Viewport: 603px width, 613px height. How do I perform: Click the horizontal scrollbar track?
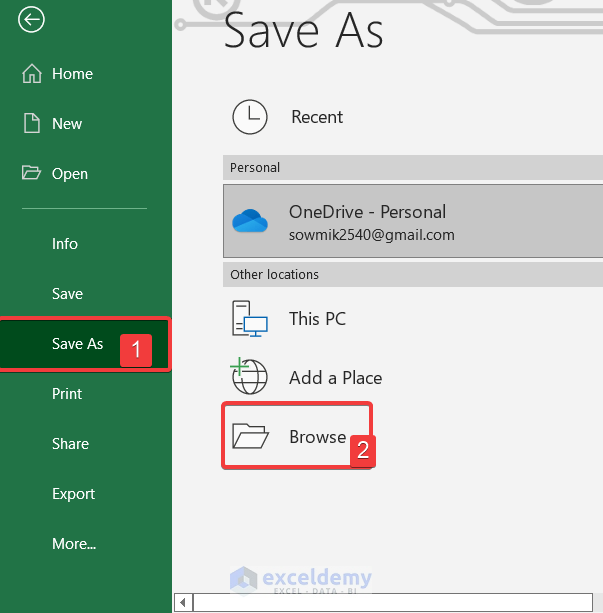(x=393, y=602)
